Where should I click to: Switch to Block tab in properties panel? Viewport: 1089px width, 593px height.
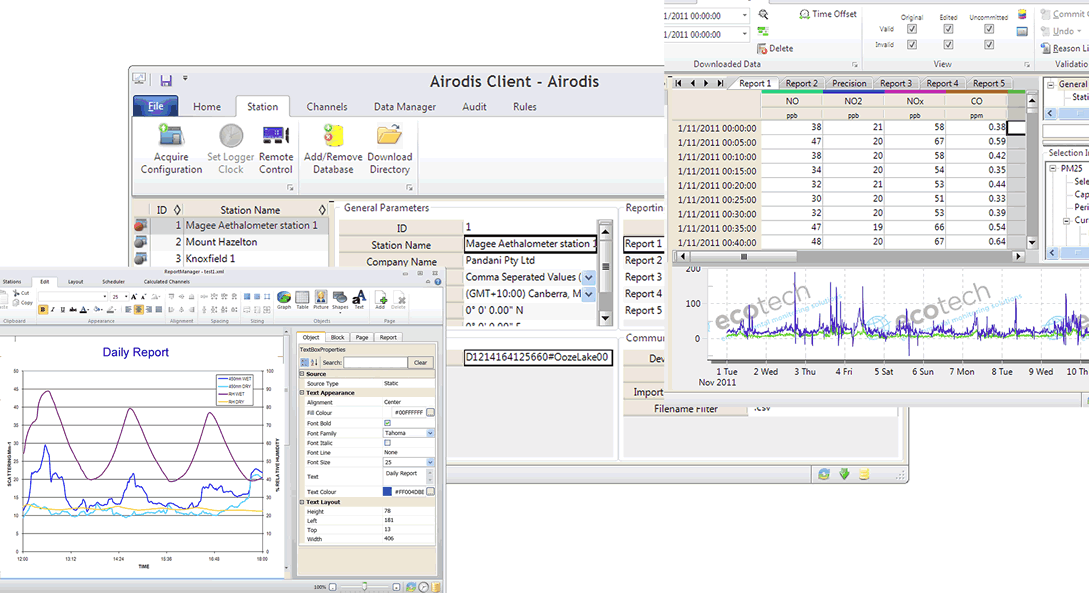point(338,337)
